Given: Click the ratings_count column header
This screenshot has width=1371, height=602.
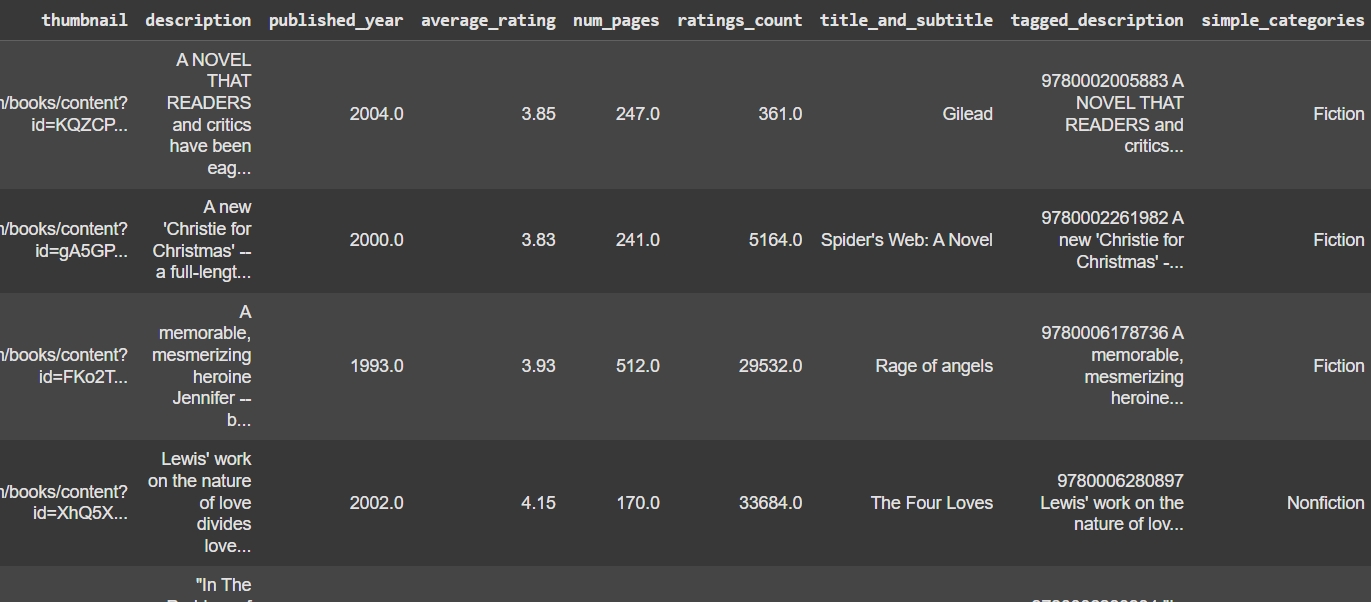Looking at the screenshot, I should tap(739, 20).
